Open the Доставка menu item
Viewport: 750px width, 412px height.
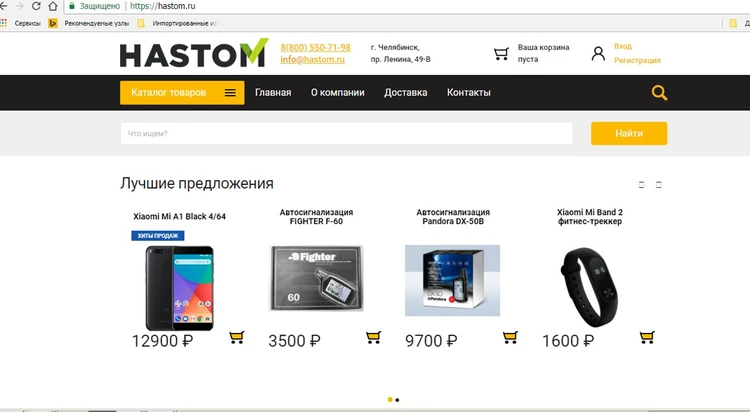(406, 92)
